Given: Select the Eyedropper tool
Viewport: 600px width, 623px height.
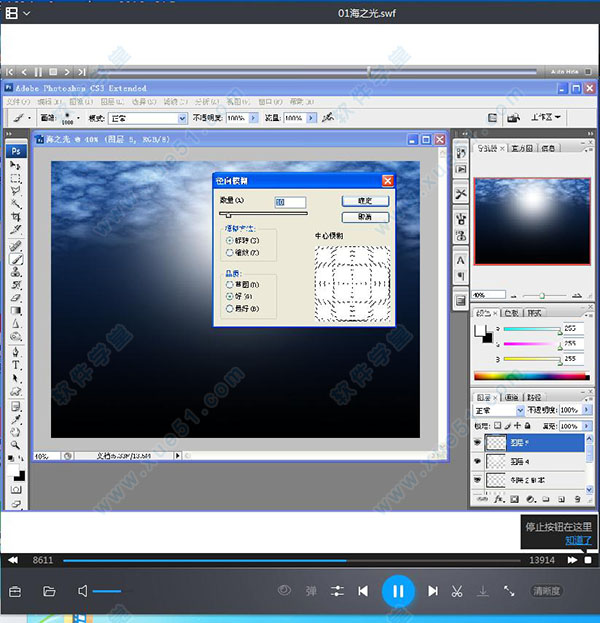Looking at the screenshot, I should coord(16,420).
